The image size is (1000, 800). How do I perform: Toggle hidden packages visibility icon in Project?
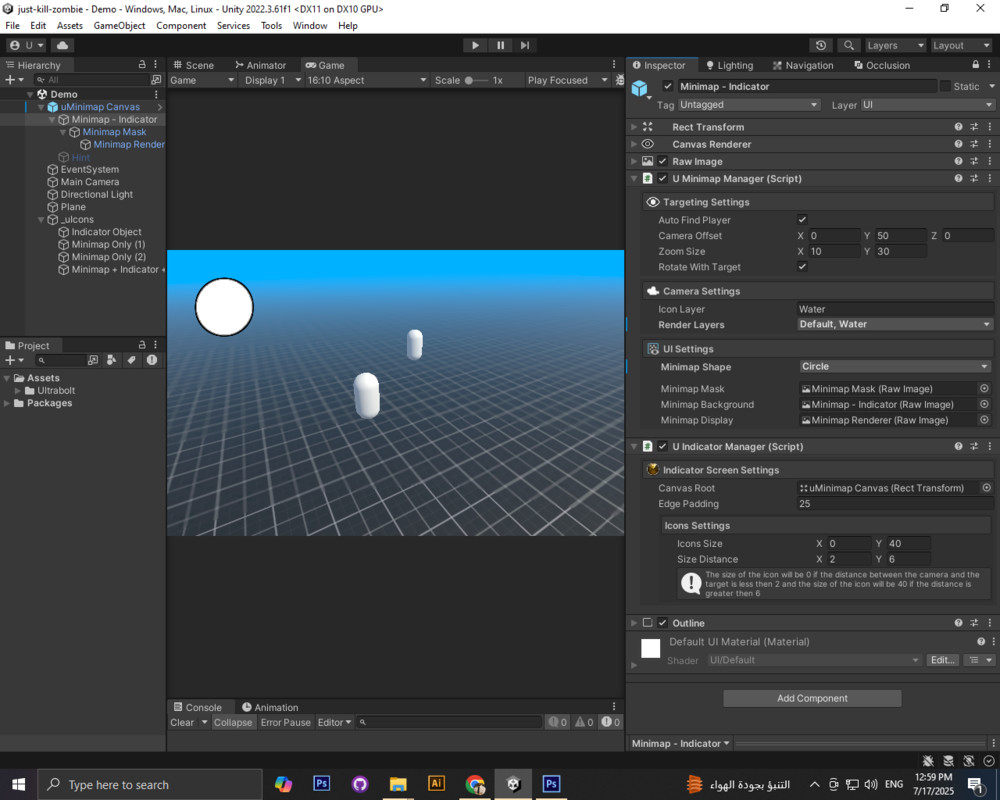tap(152, 360)
